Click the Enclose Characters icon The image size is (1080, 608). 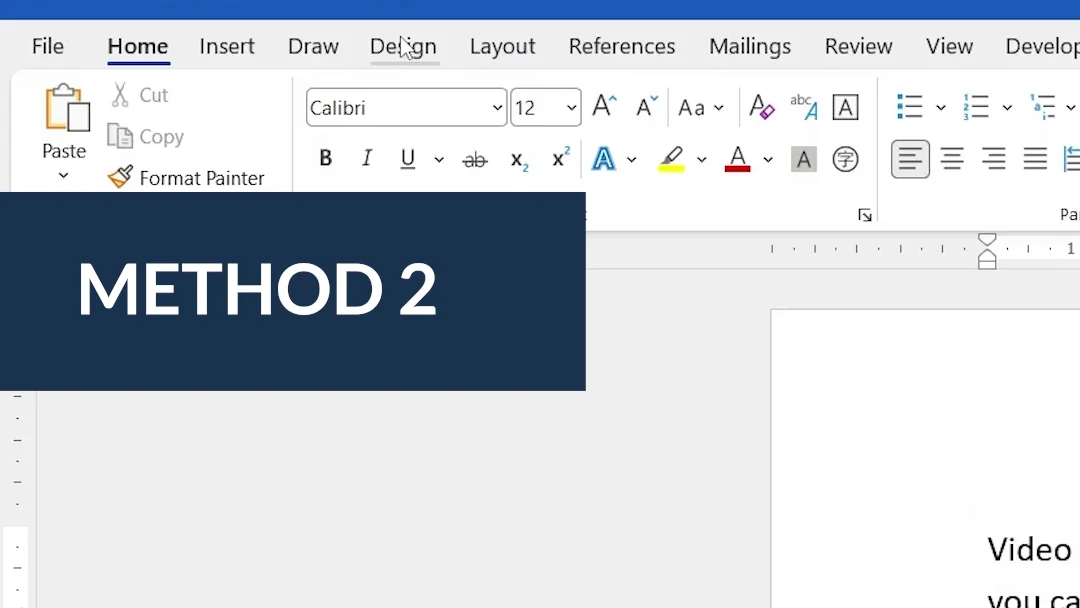pos(845,159)
